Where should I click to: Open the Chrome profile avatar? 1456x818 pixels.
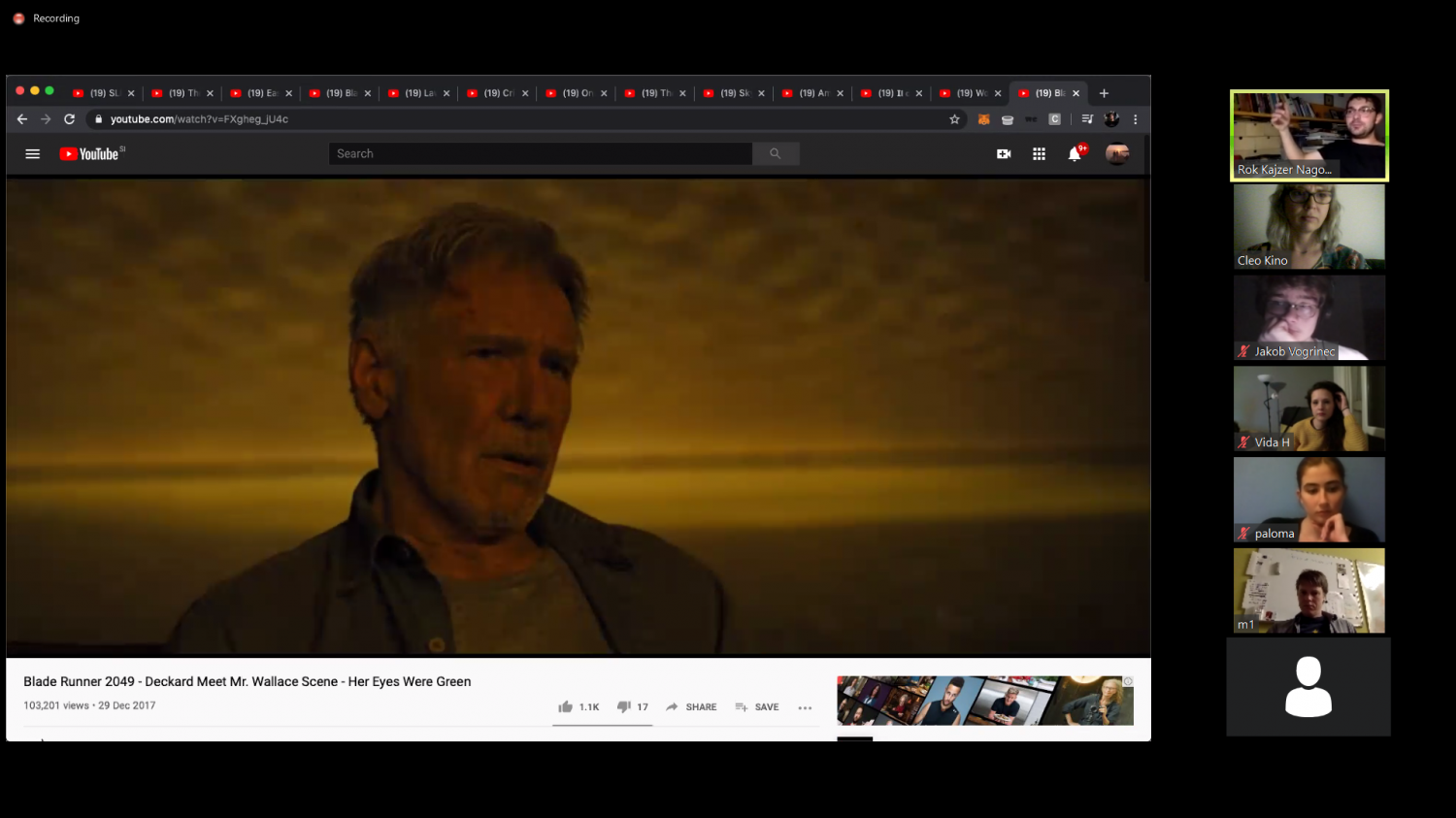pyautogui.click(x=1112, y=119)
